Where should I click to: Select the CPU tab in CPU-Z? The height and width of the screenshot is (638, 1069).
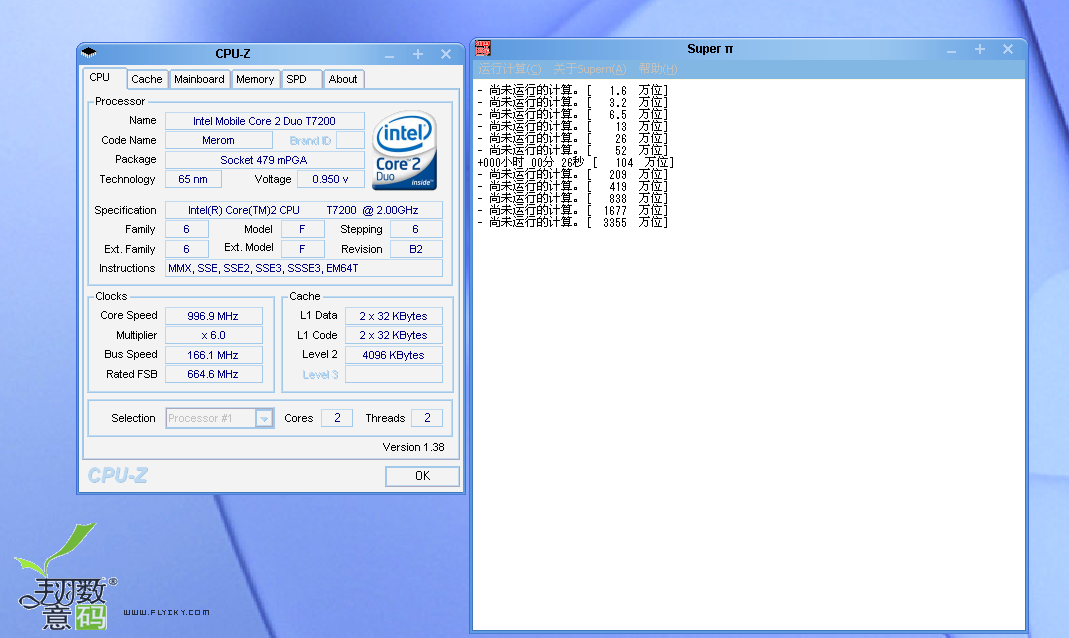104,78
